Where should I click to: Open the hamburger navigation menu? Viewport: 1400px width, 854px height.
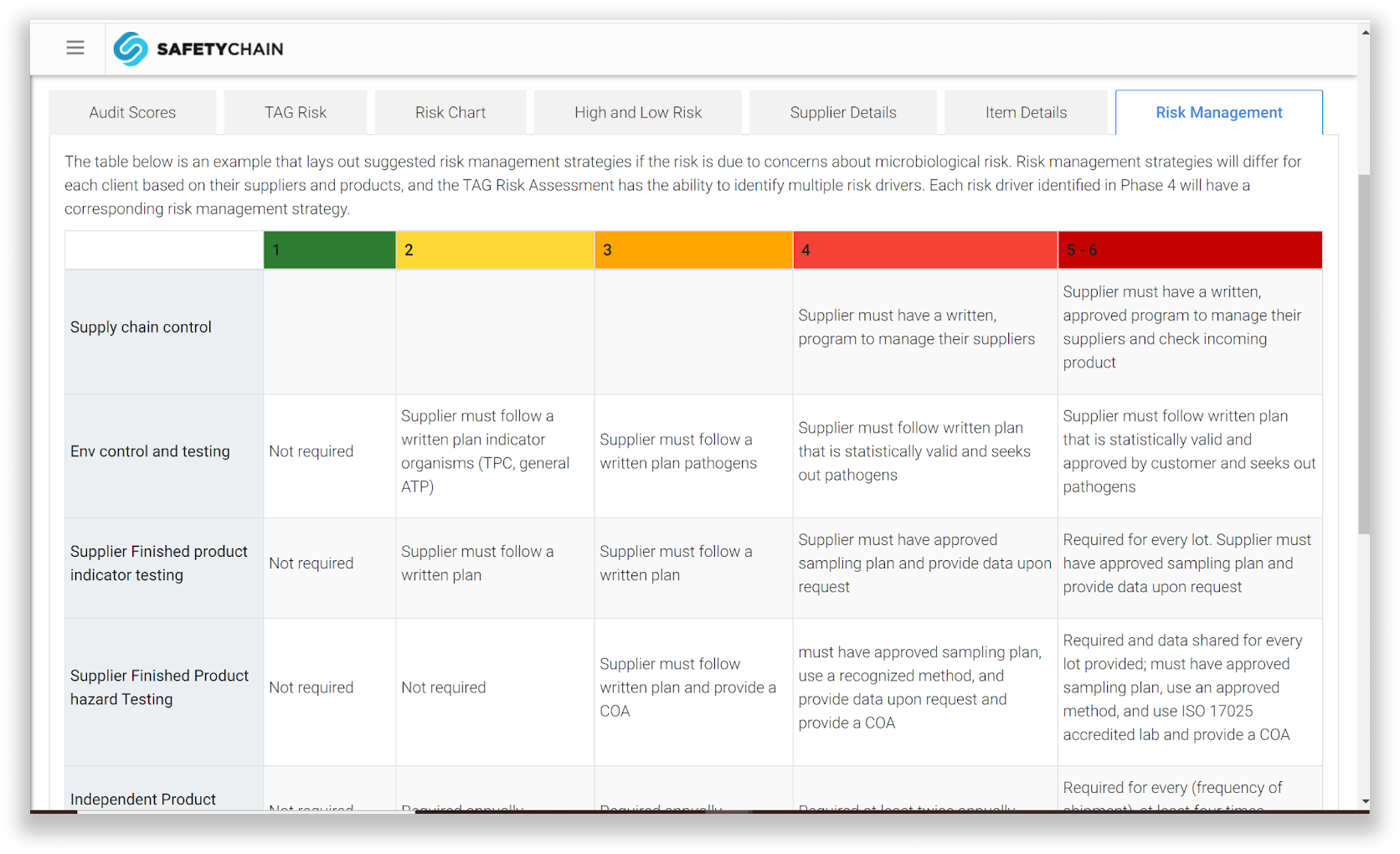[x=75, y=48]
